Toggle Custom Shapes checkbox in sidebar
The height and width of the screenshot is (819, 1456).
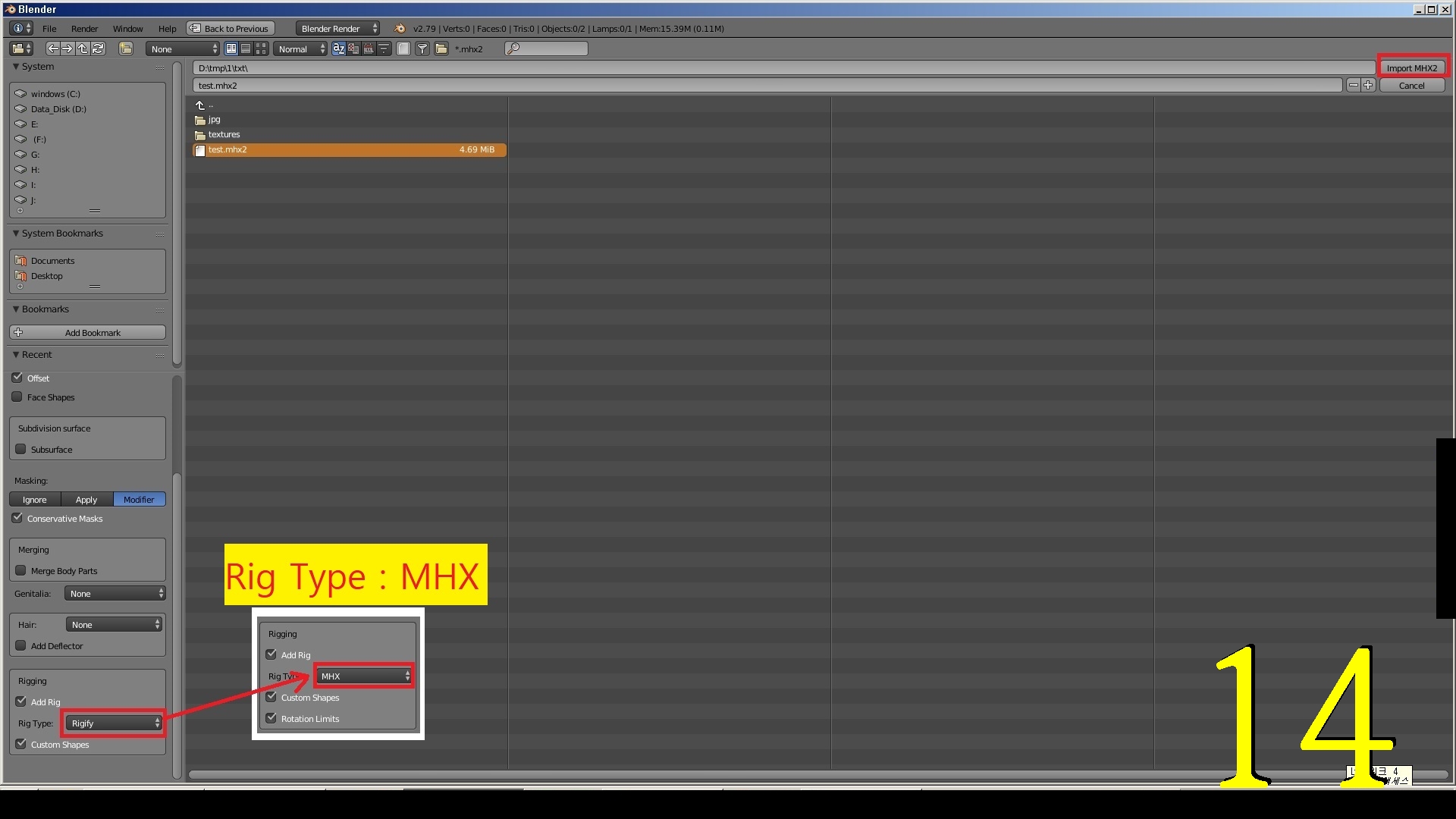(x=21, y=744)
